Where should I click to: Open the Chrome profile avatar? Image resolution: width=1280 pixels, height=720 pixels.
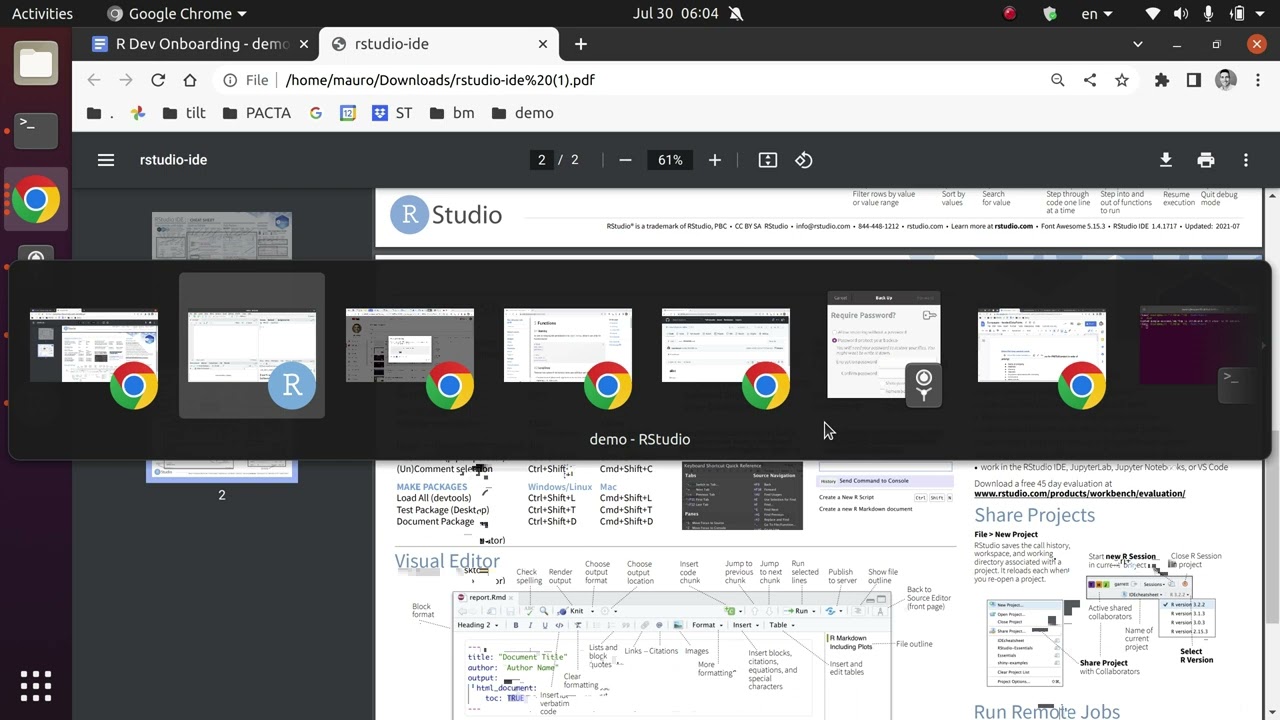pos(1226,80)
